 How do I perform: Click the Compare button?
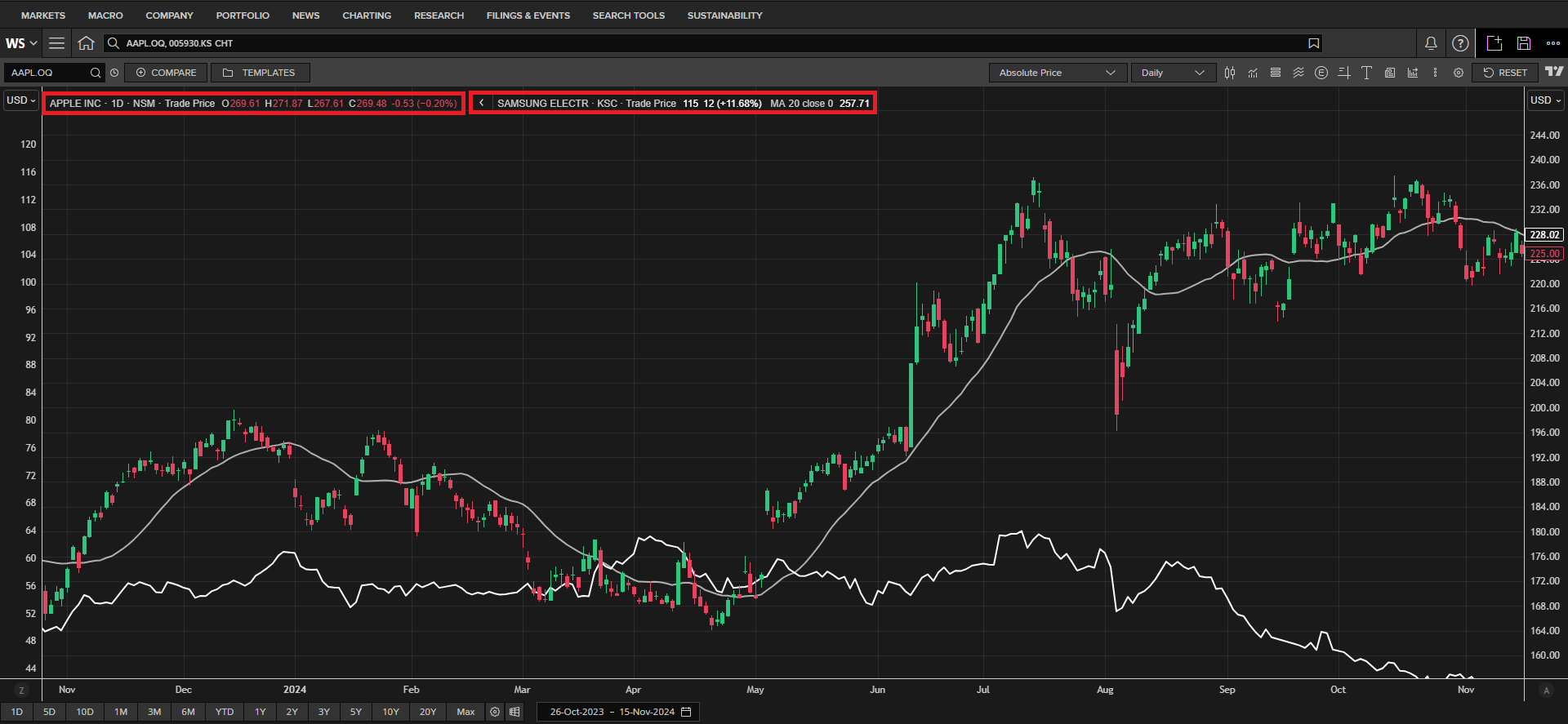point(167,73)
